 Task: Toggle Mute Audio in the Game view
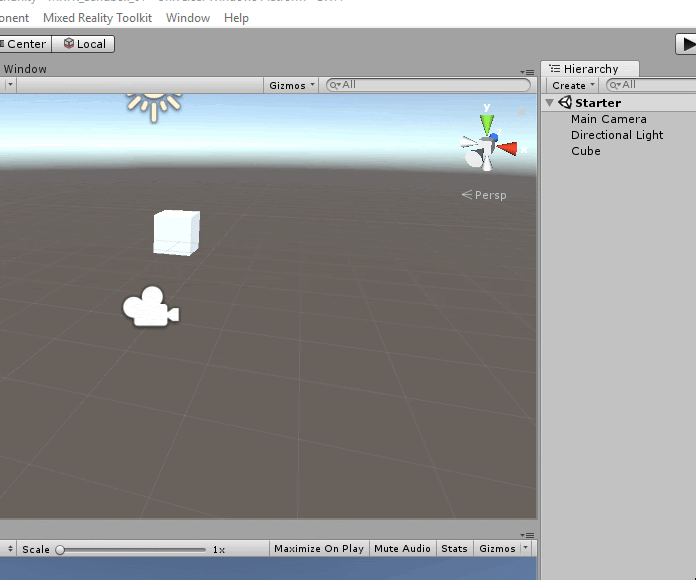[402, 549]
